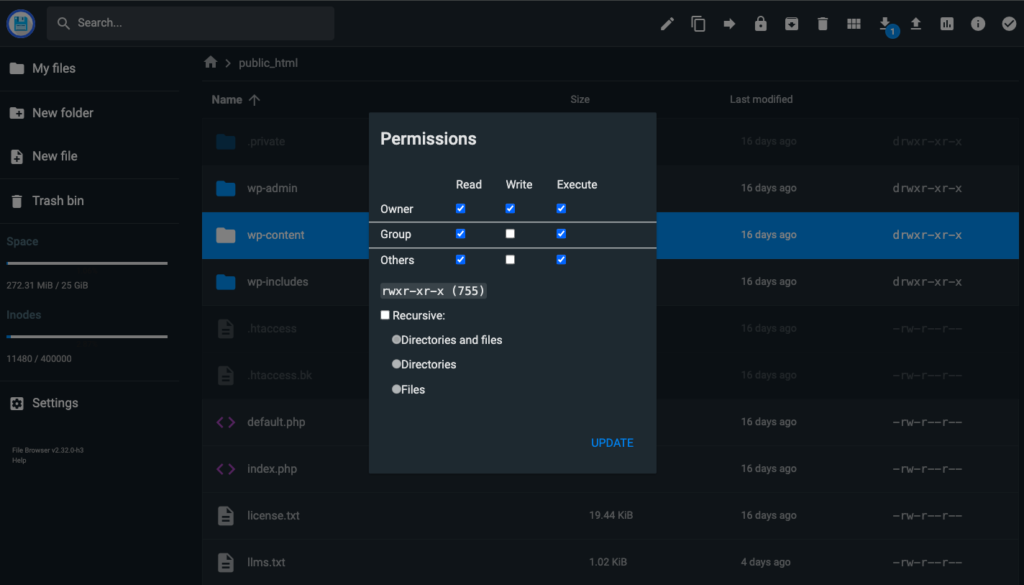This screenshot has height=585, width=1024.
Task: Select the Directories and files radio button
Action: click(x=397, y=339)
